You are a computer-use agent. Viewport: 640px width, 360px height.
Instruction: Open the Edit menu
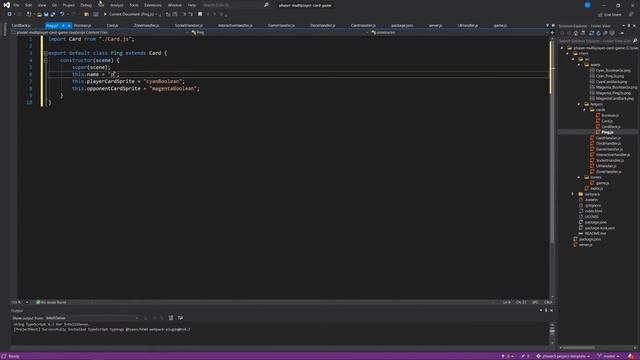[x=28, y=5]
